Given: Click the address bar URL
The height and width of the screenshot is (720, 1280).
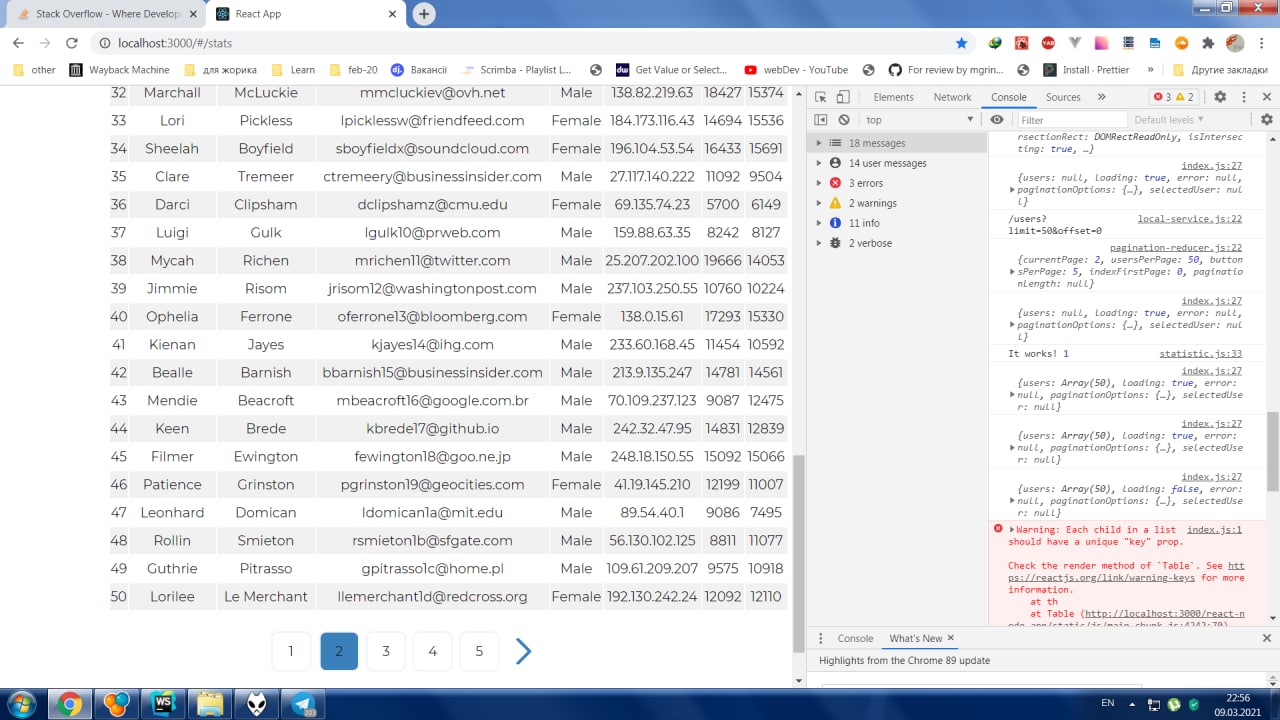Looking at the screenshot, I should pyautogui.click(x=175, y=43).
